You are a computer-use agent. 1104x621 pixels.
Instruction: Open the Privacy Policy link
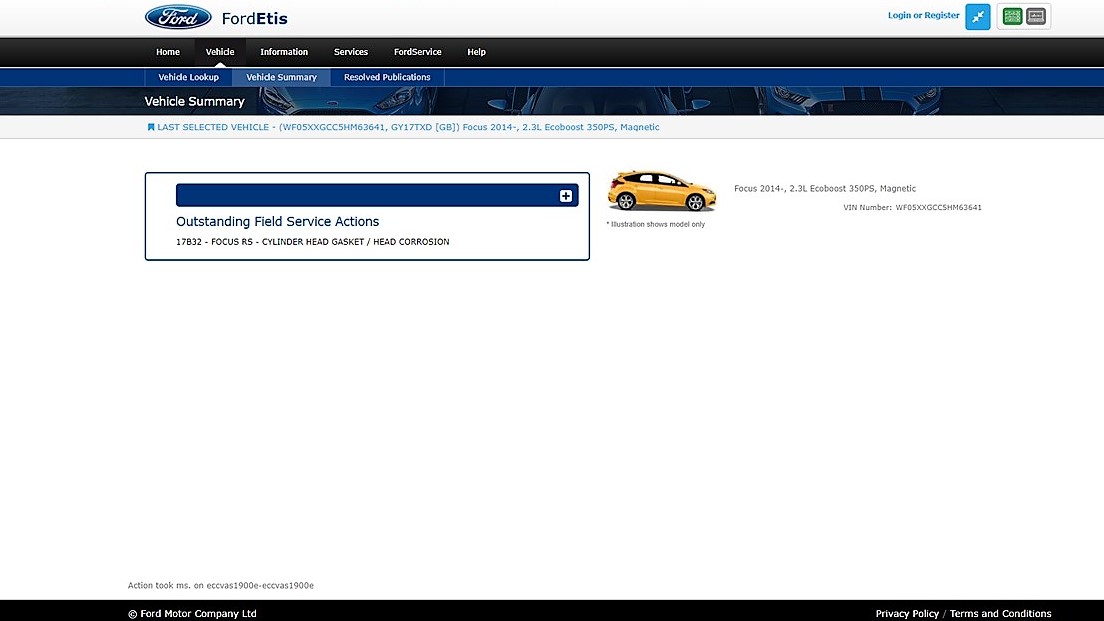907,613
